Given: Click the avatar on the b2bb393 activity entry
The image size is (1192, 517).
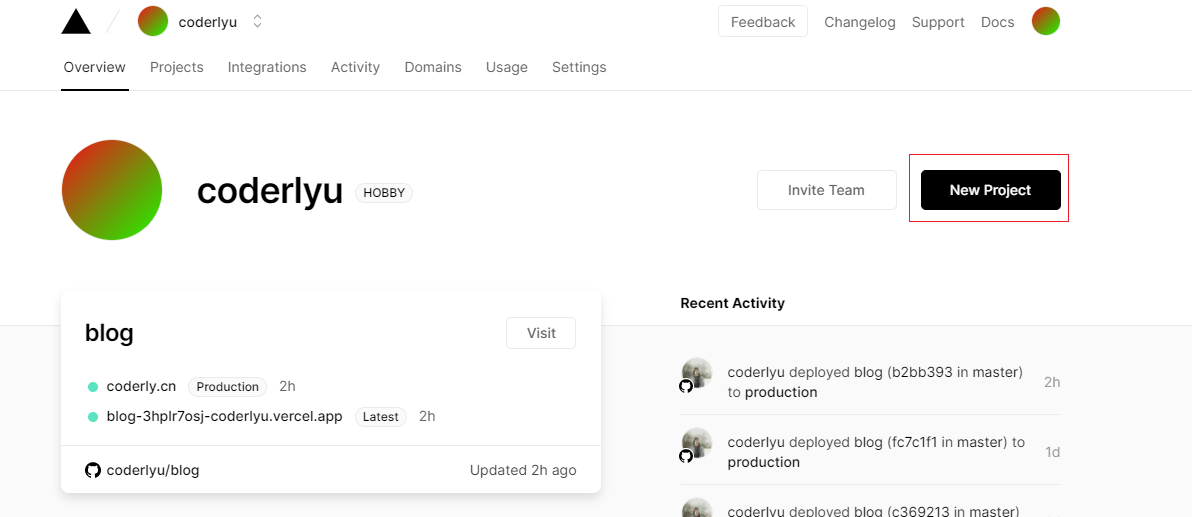Looking at the screenshot, I should point(696,375).
